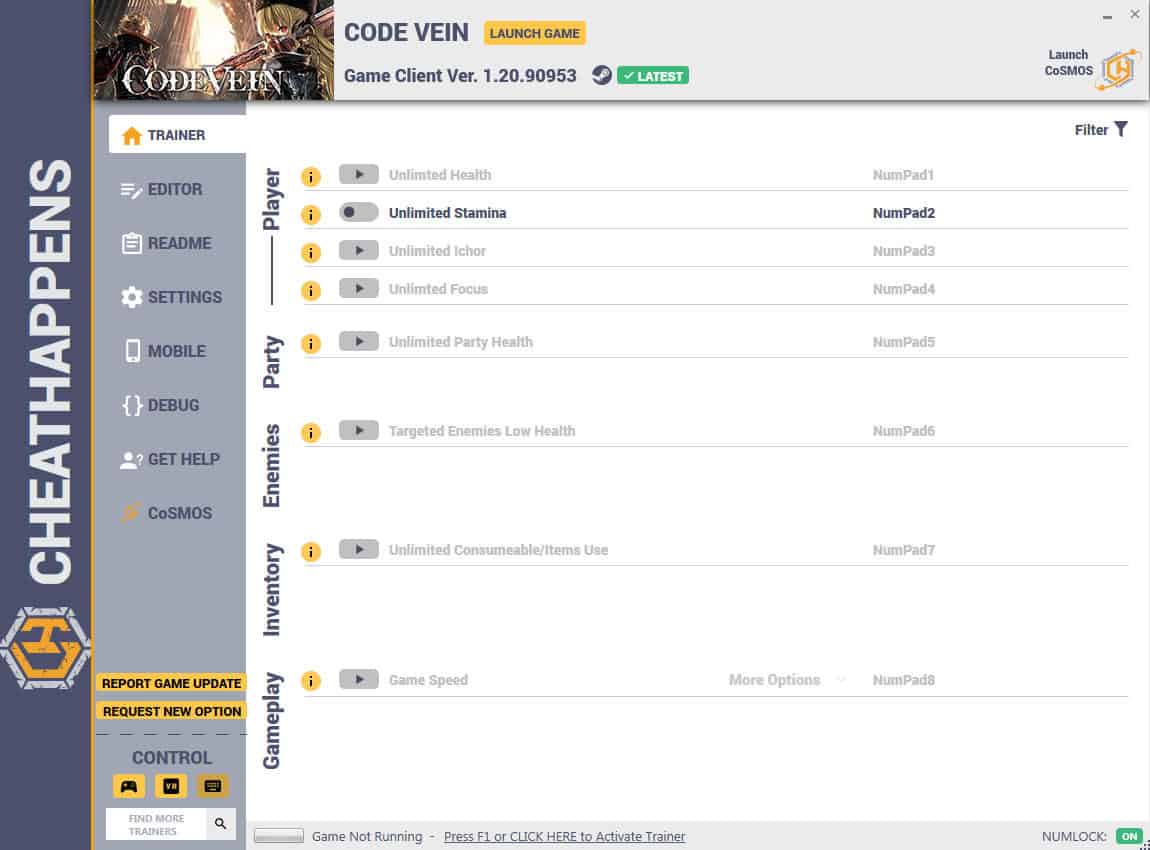This screenshot has width=1150, height=850.
Task: Select the VR control icon
Action: pos(171,786)
